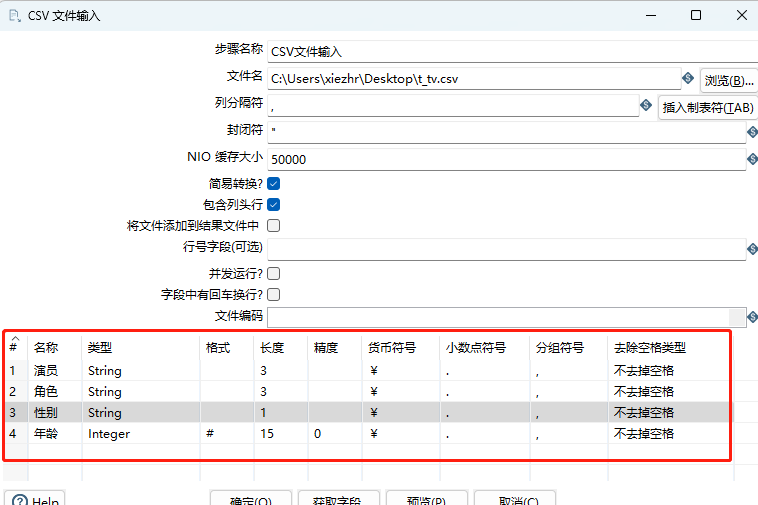Click the 浏览(B)... button

pos(729,80)
